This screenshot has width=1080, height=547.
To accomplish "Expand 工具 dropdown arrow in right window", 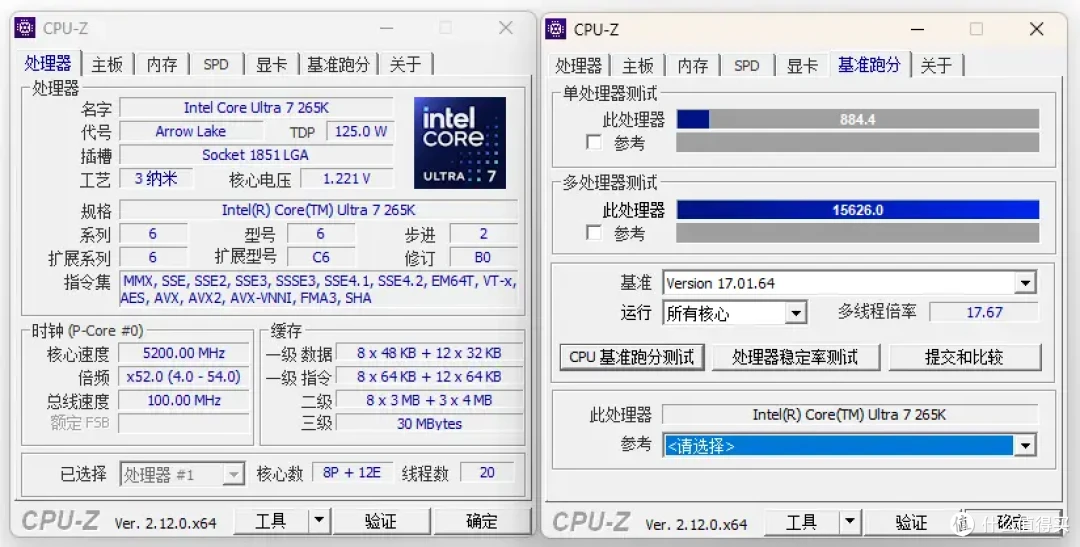I will click(x=850, y=522).
